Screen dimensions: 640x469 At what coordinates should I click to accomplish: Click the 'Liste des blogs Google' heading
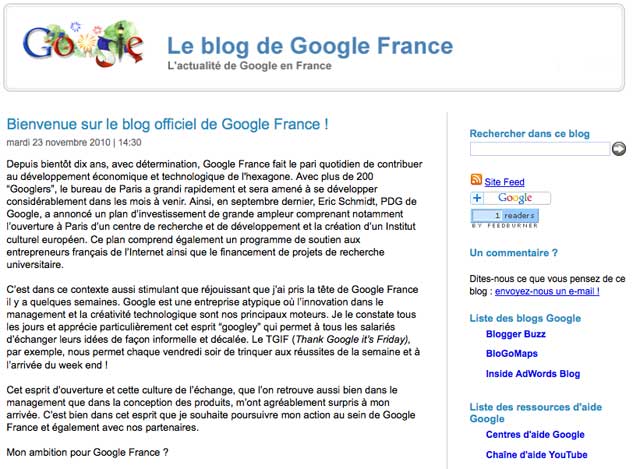click(526, 317)
